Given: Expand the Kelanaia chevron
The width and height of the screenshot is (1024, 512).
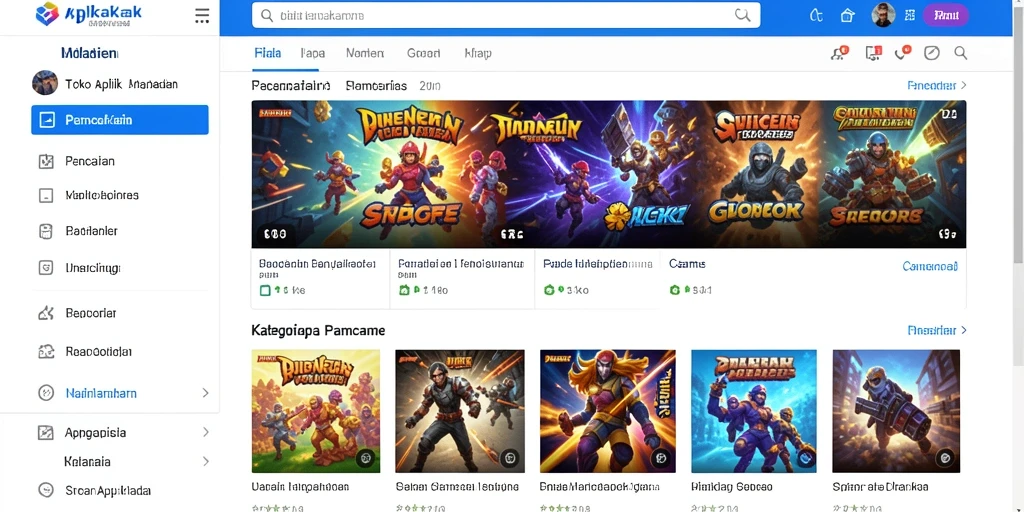Looking at the screenshot, I should click(x=206, y=462).
